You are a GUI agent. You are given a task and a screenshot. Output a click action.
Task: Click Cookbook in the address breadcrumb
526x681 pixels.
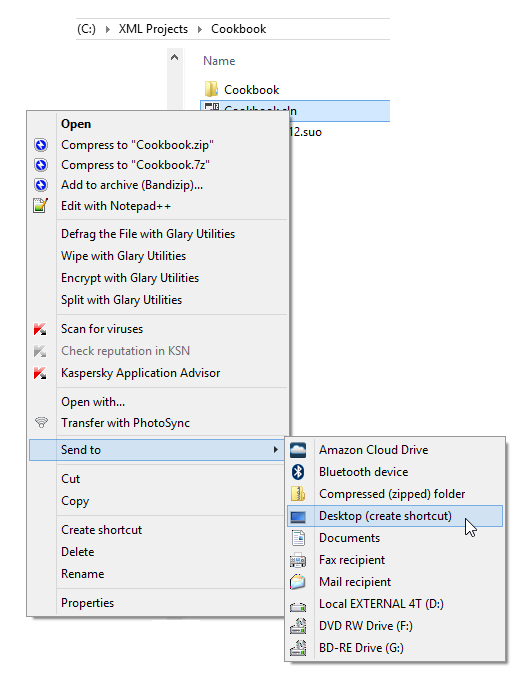238,29
